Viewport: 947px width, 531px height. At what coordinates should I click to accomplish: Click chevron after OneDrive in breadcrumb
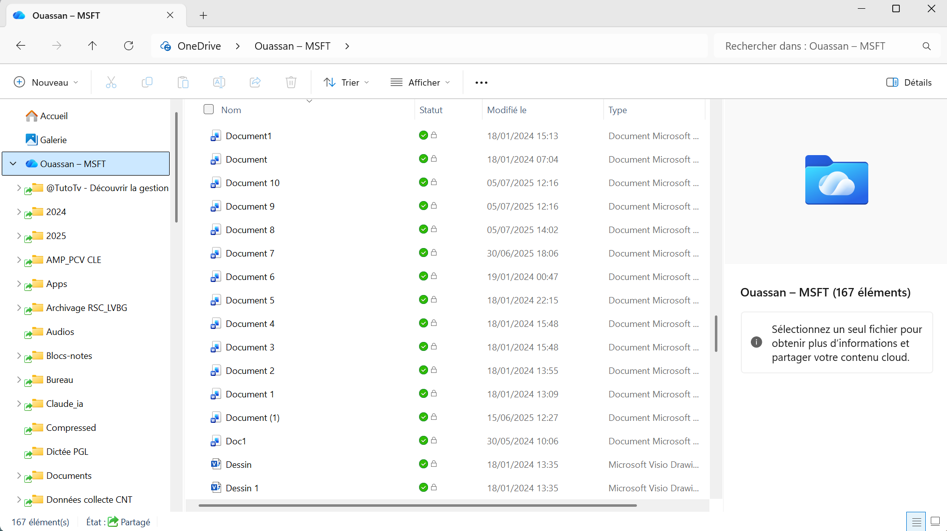[x=237, y=46]
